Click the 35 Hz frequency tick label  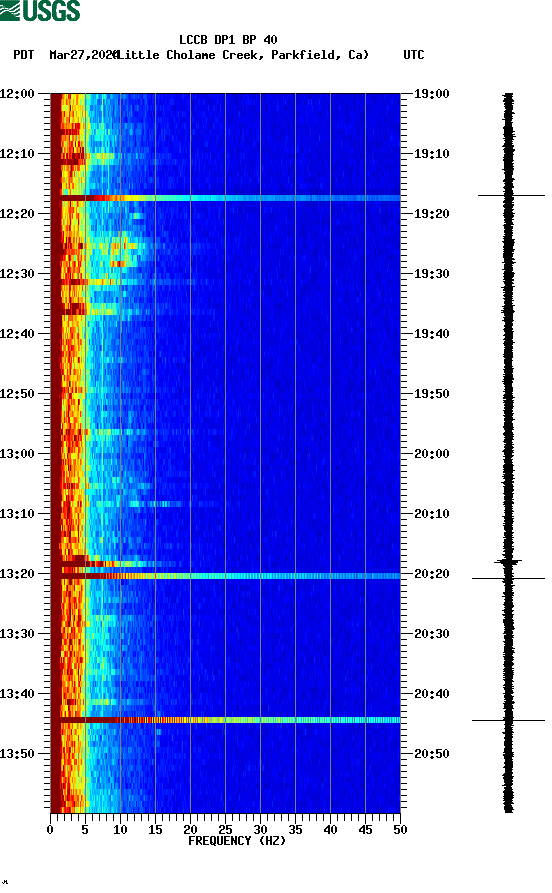coord(296,830)
